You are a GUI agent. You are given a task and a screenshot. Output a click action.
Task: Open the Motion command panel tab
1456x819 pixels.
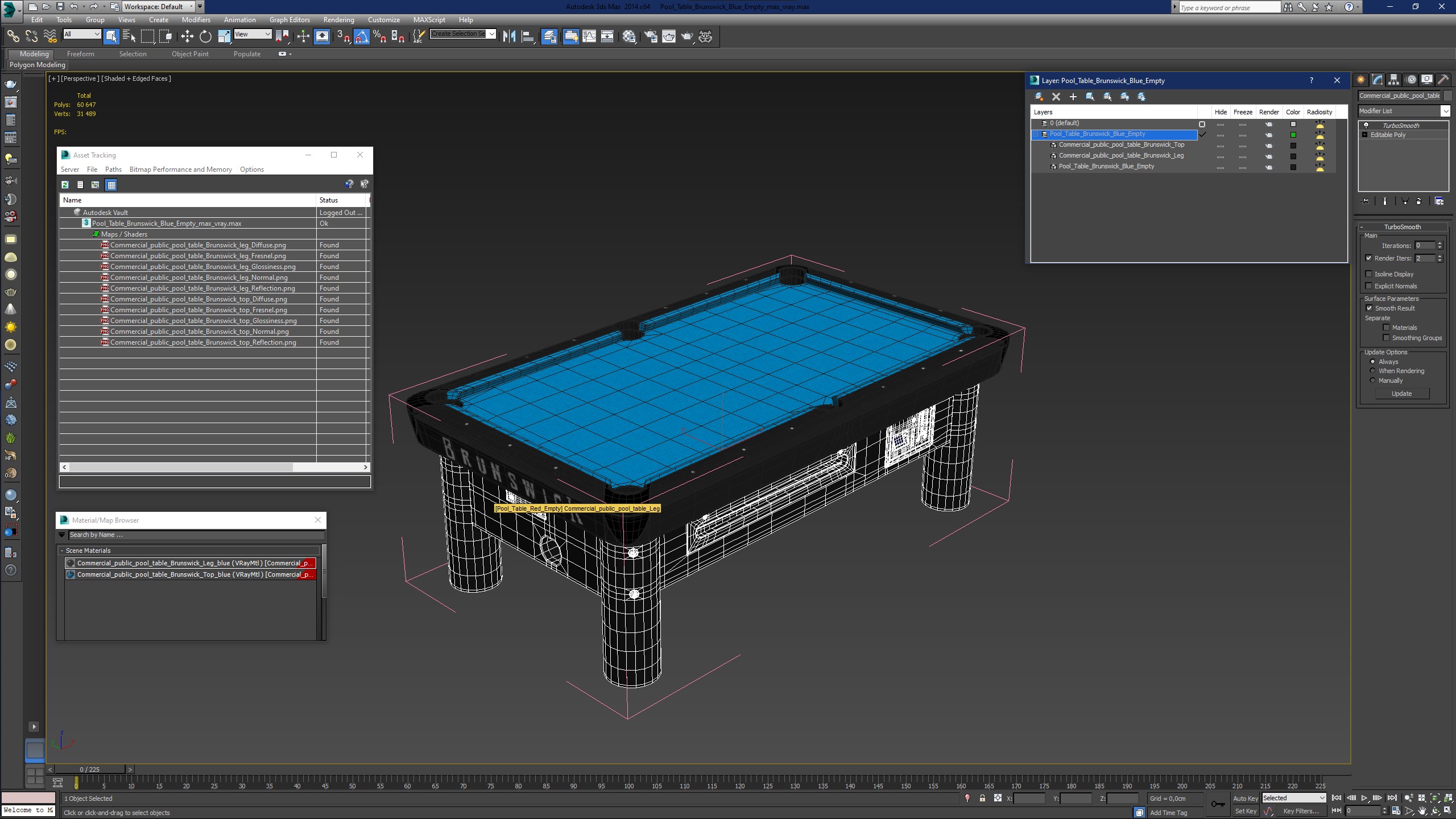(1410, 80)
